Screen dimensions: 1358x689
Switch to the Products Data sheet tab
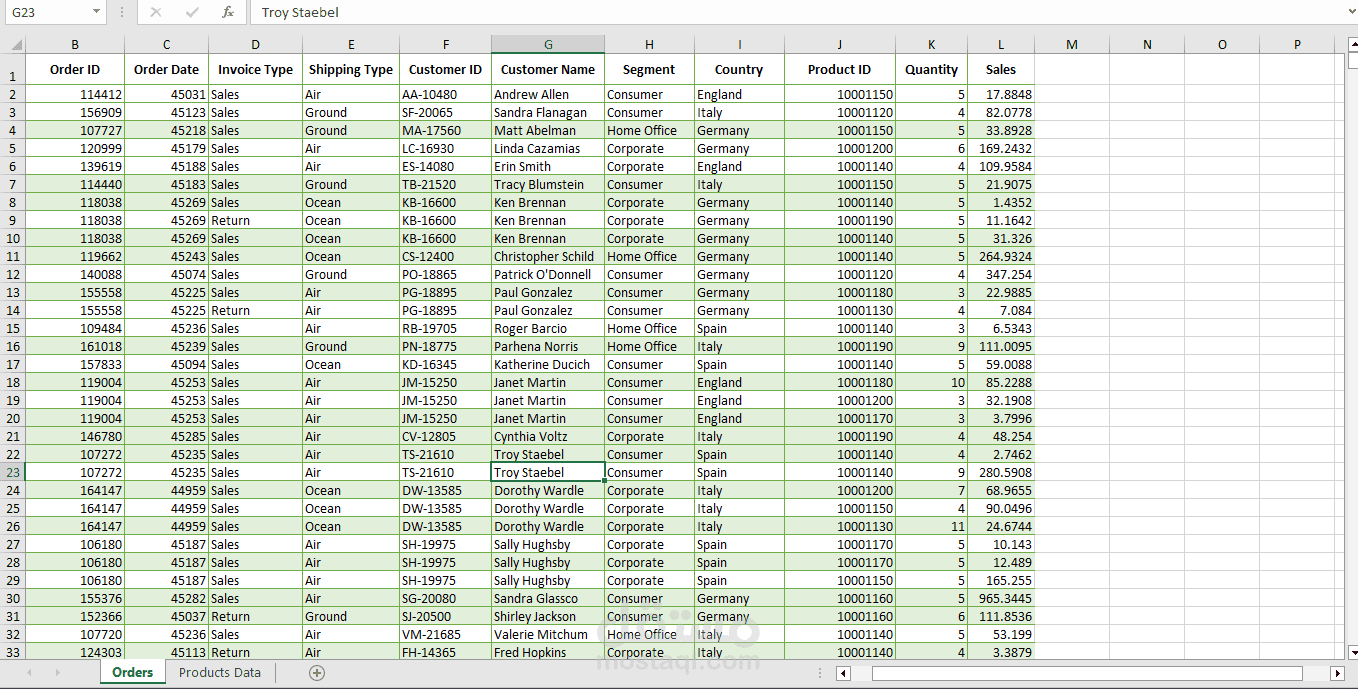tap(220, 673)
